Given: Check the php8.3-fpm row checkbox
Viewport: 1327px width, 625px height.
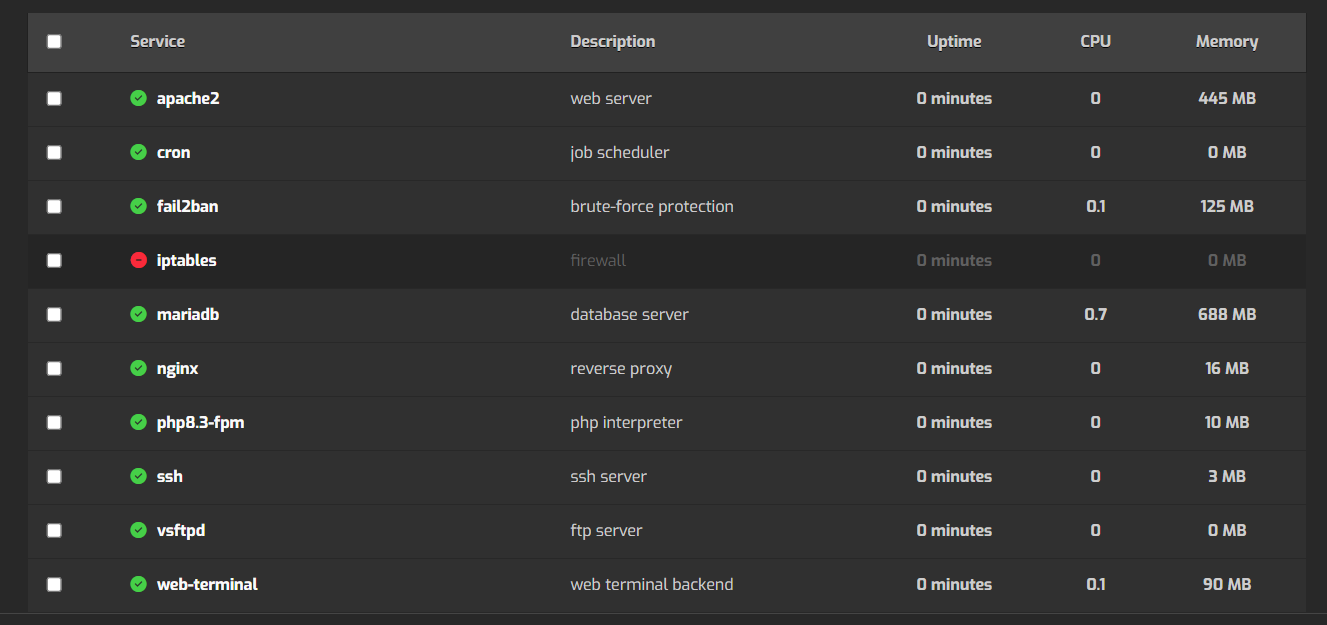Looking at the screenshot, I should pyautogui.click(x=54, y=422).
